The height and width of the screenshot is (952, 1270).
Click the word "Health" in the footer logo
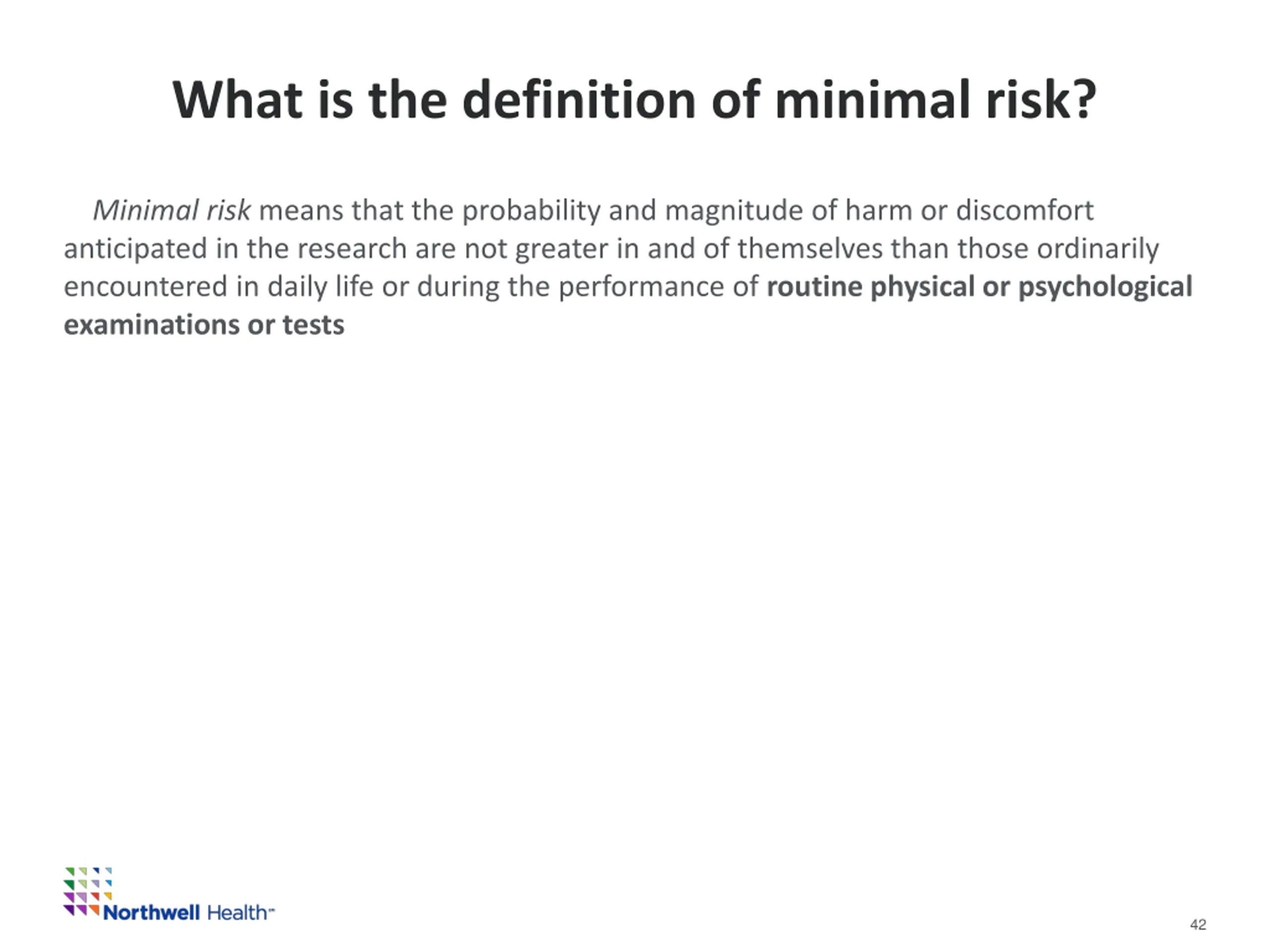tap(237, 912)
